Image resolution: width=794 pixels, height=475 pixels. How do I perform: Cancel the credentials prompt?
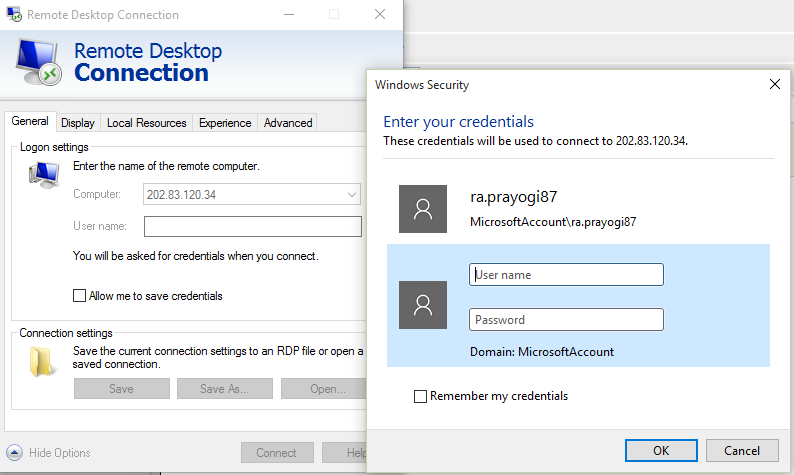[741, 450]
